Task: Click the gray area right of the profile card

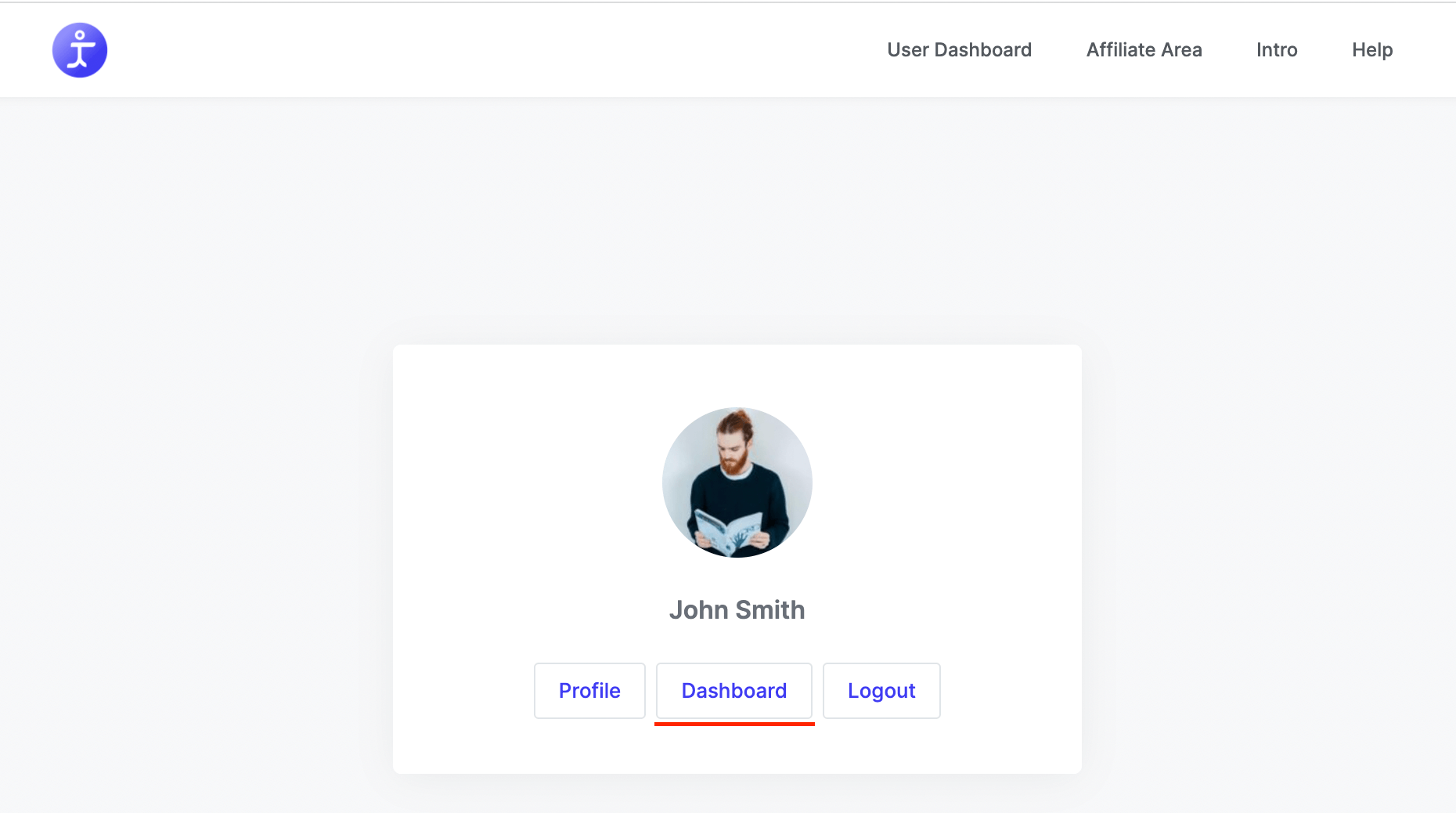Action: tap(1268, 548)
